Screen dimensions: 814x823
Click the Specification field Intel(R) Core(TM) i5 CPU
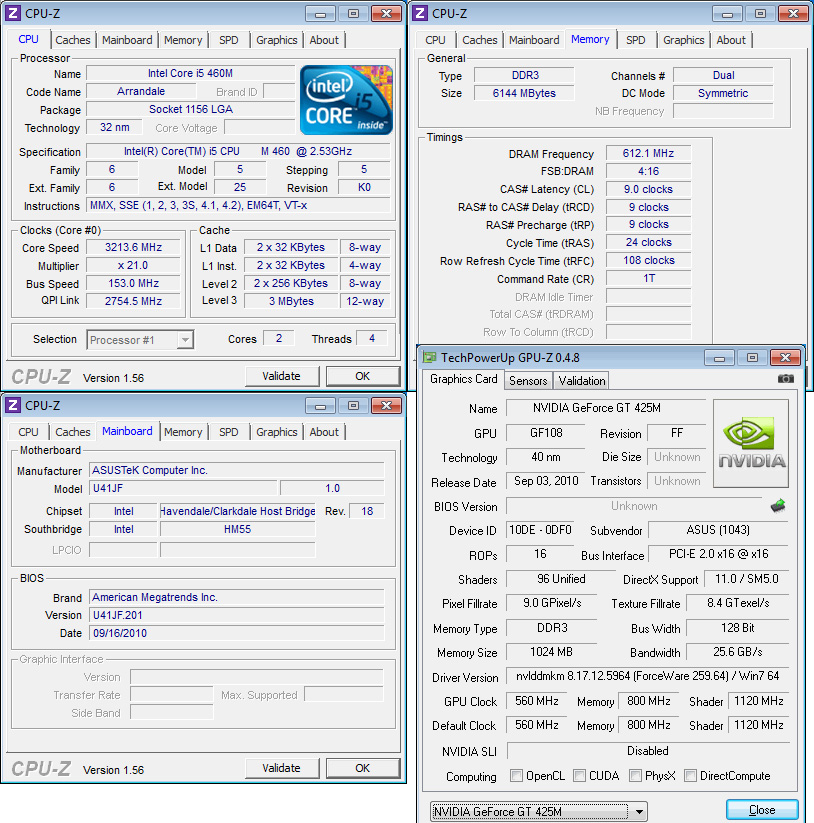pos(238,151)
